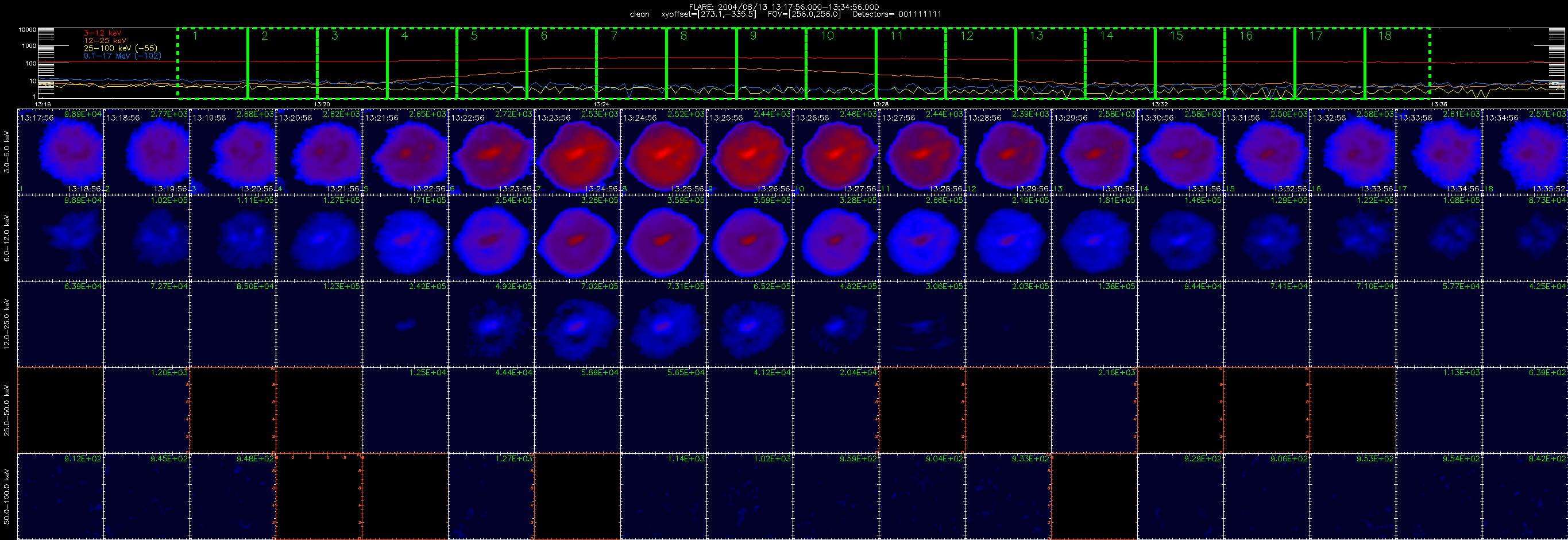Click the 2.61E+03 peak value in the 3-6 keV row
This screenshot has height=540, width=1568.
pyautogui.click(x=1462, y=114)
